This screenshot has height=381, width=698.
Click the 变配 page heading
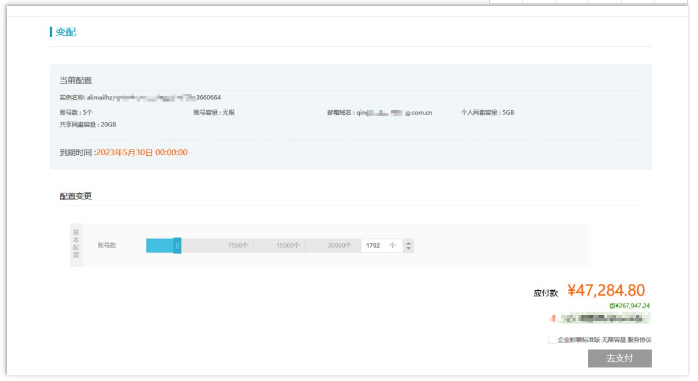pyautogui.click(x=66, y=32)
